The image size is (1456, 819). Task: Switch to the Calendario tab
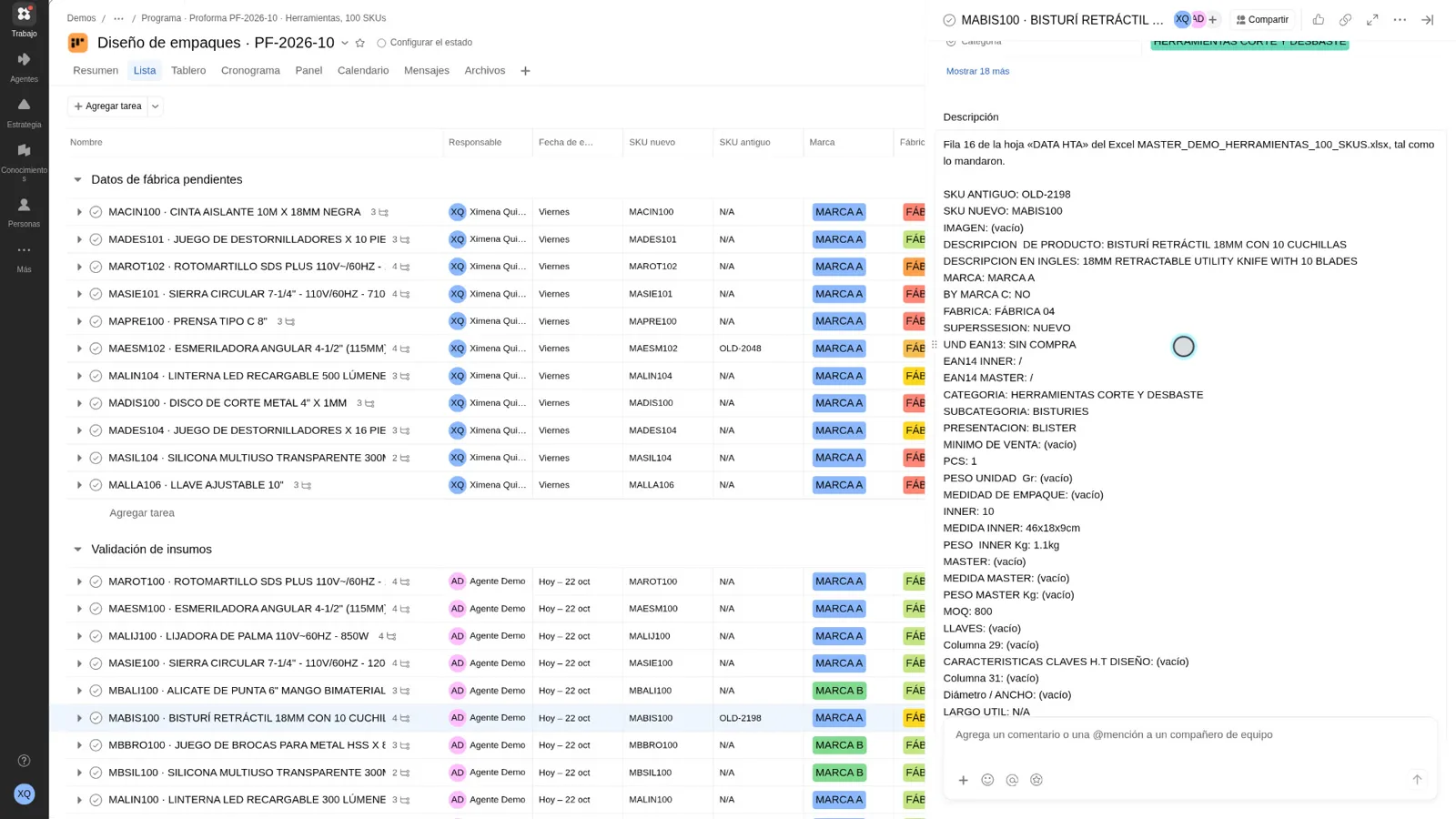coord(363,71)
